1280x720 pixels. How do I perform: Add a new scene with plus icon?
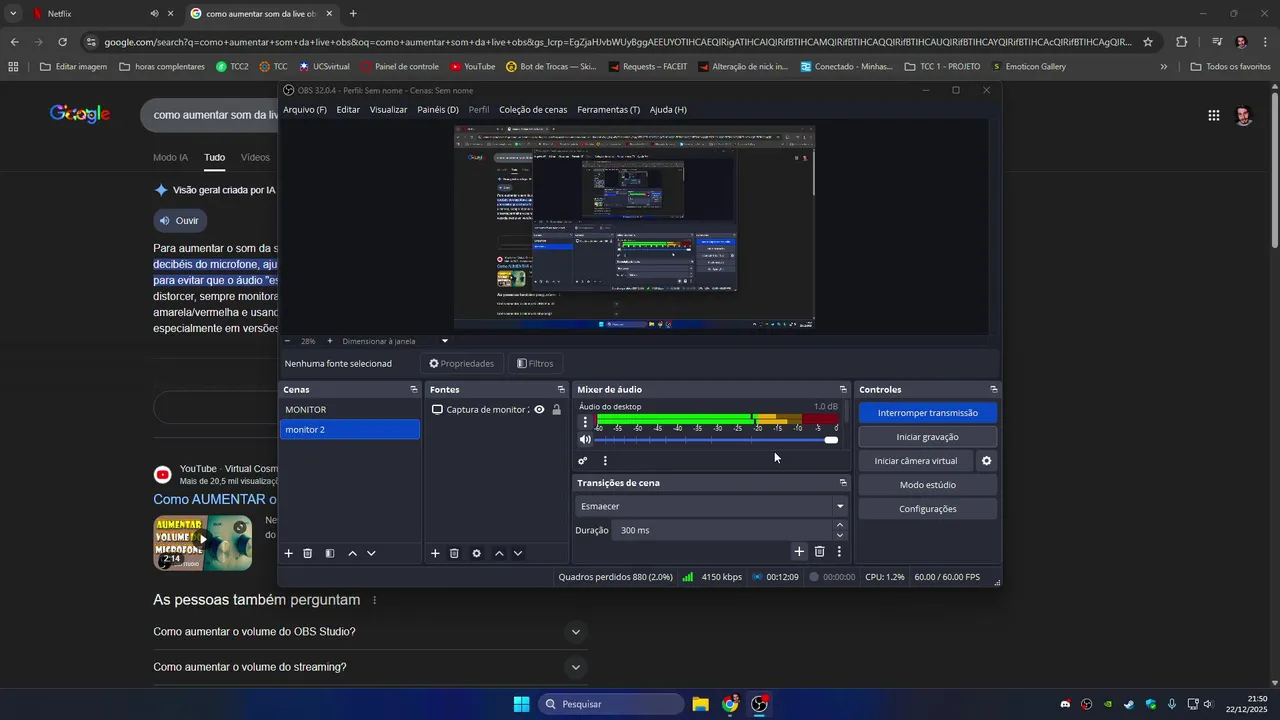point(289,553)
